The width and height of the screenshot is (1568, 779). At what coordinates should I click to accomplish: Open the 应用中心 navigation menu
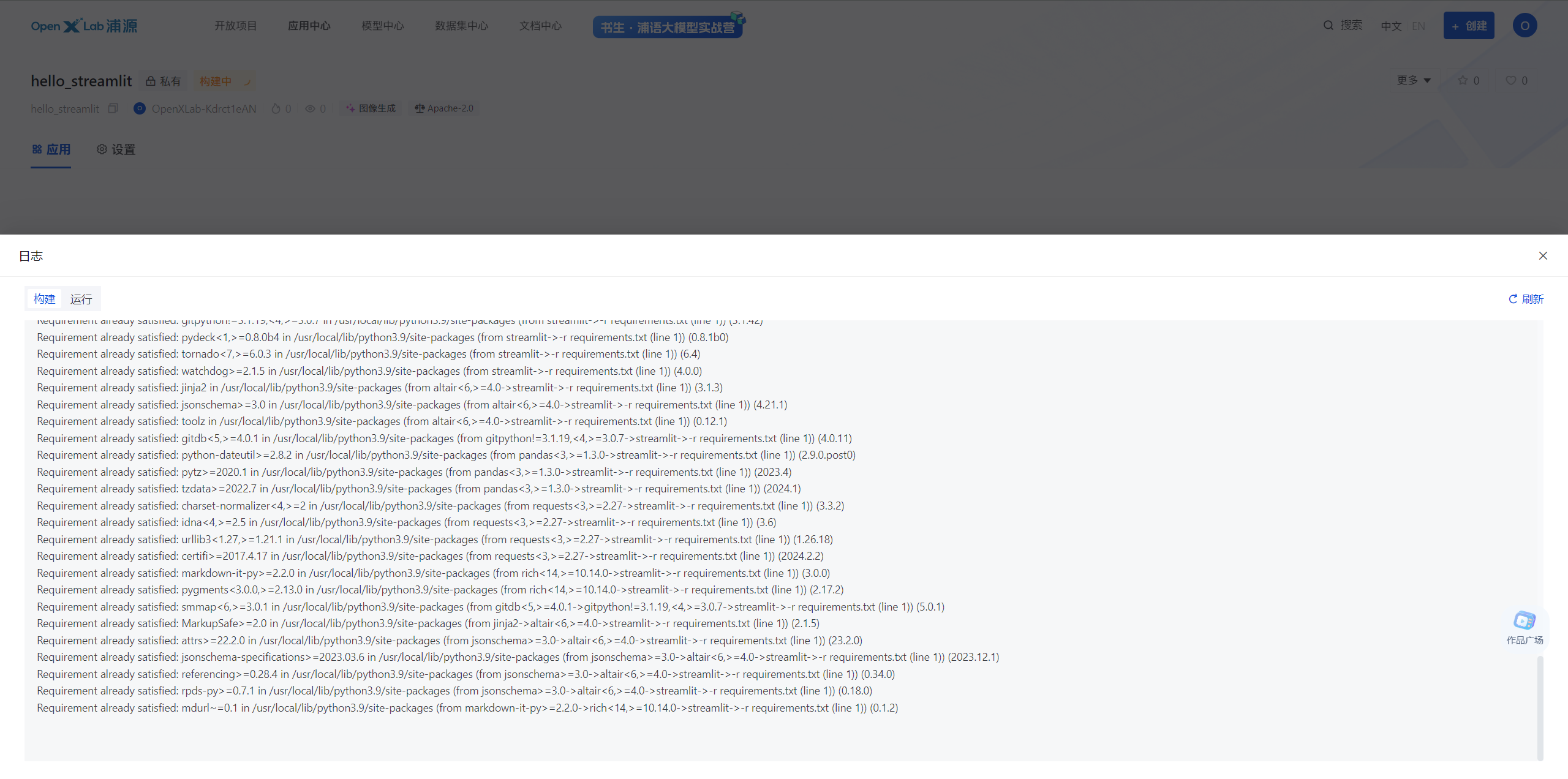309,25
